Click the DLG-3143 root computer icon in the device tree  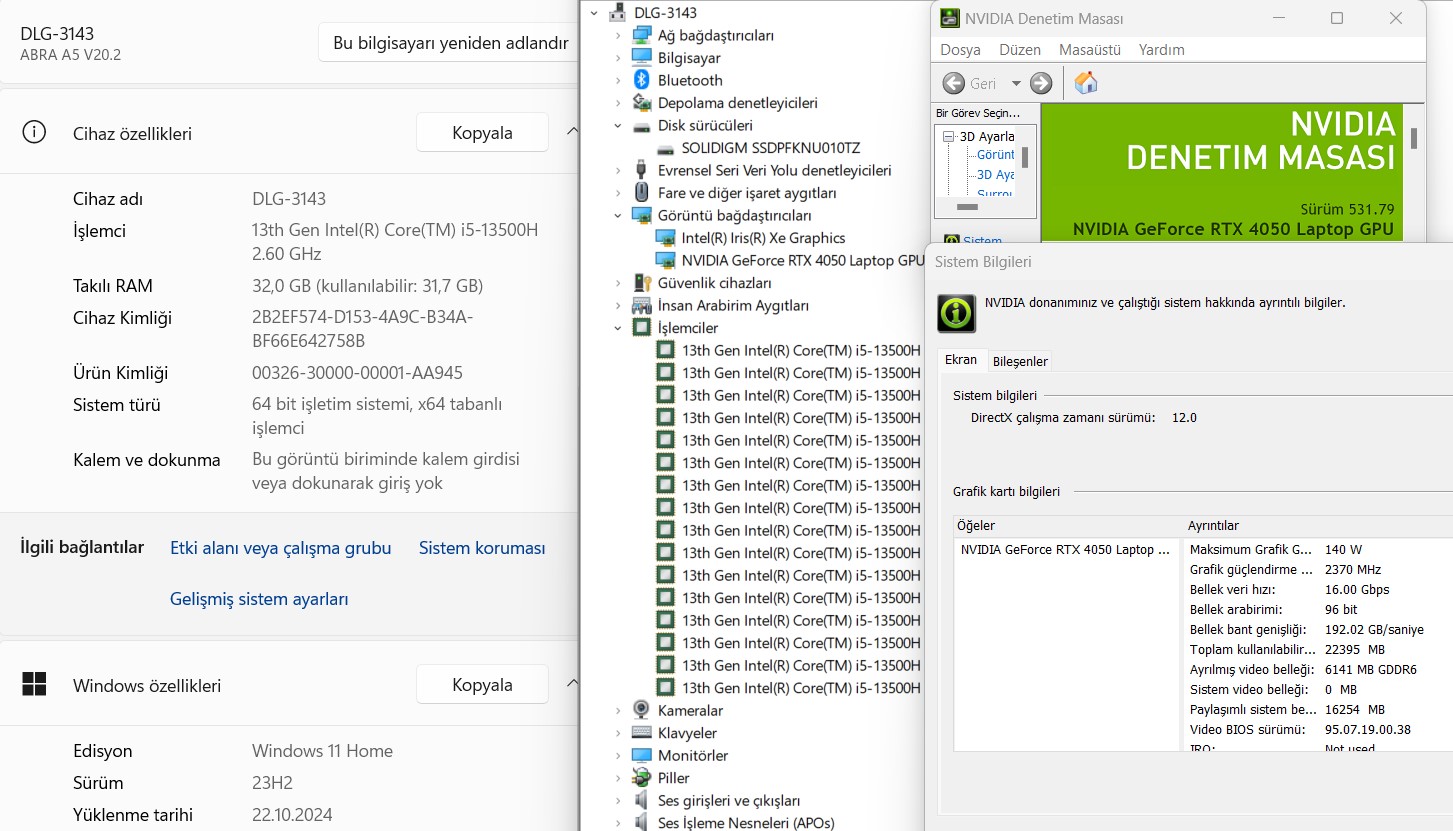[x=618, y=13]
